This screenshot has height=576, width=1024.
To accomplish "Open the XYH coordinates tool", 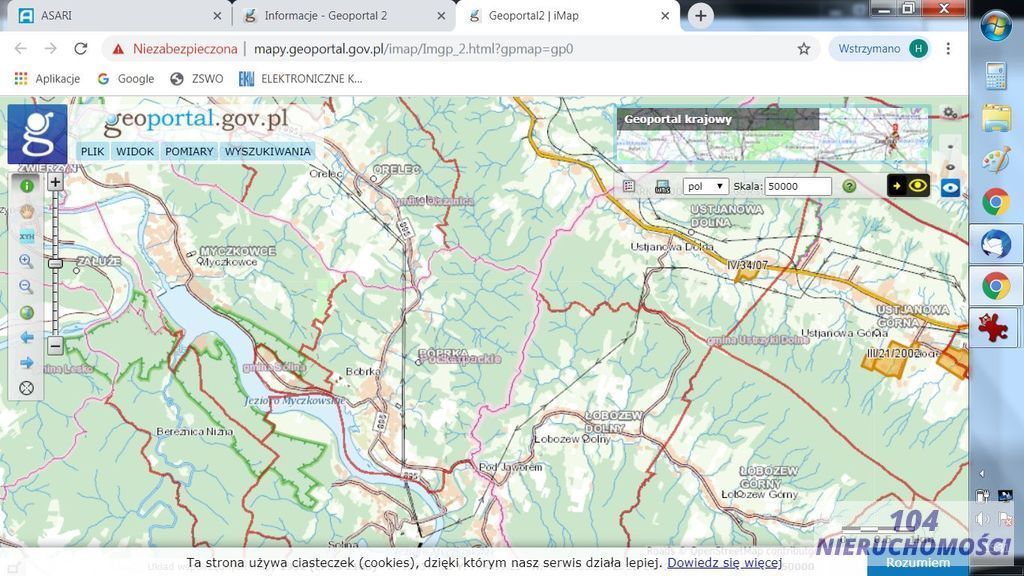I will 27,236.
